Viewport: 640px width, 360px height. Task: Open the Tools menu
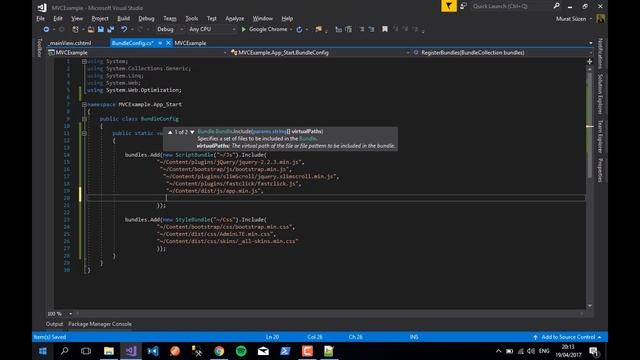[191, 19]
